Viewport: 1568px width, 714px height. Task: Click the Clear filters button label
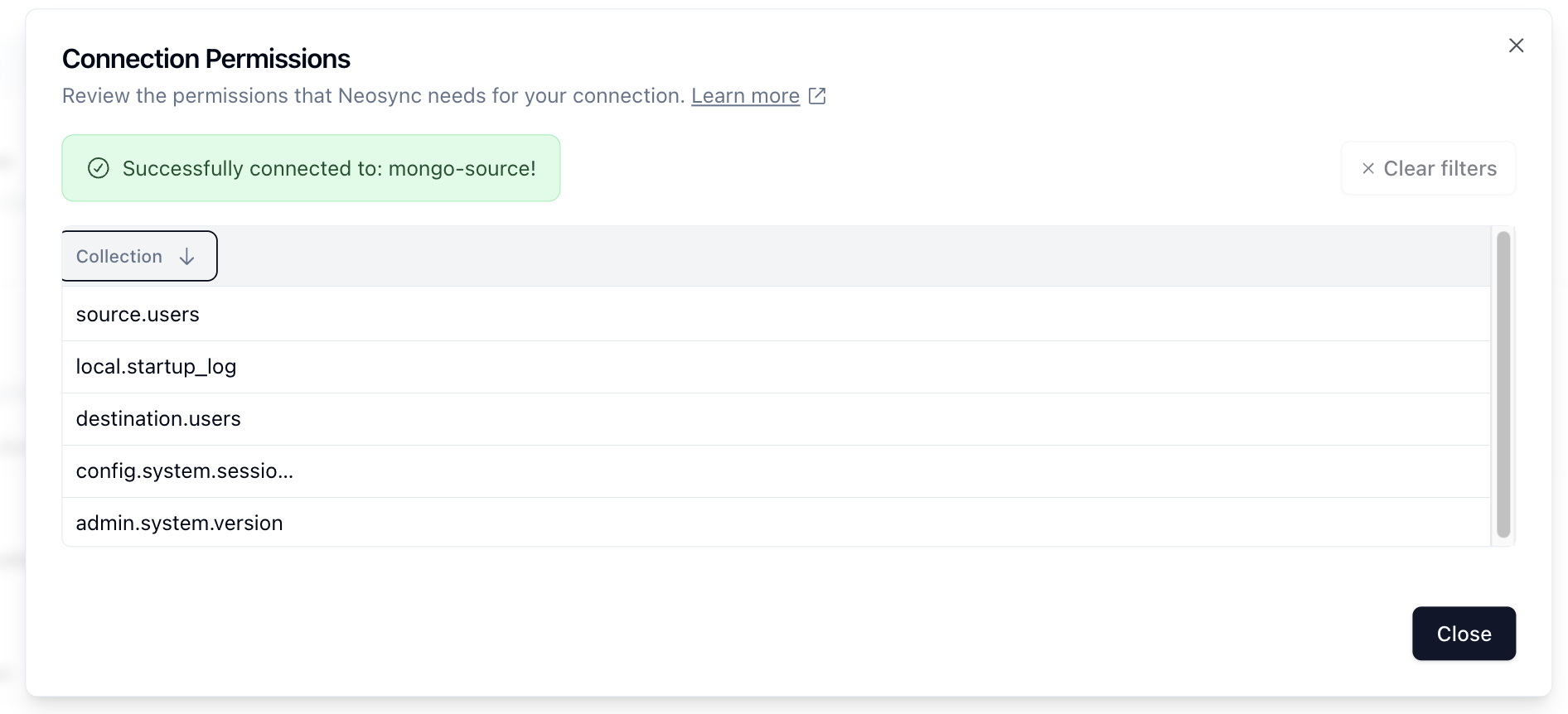tap(1440, 168)
